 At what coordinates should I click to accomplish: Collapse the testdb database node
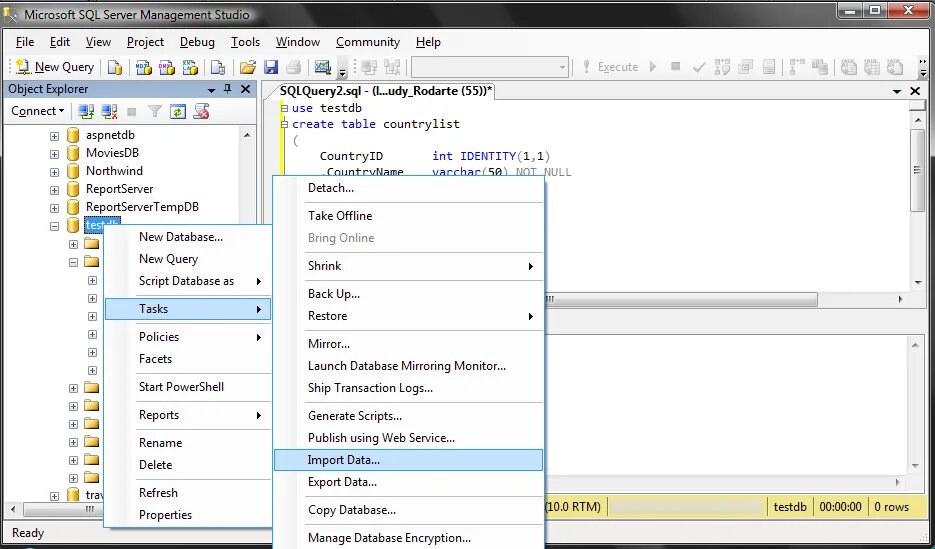click(54, 226)
